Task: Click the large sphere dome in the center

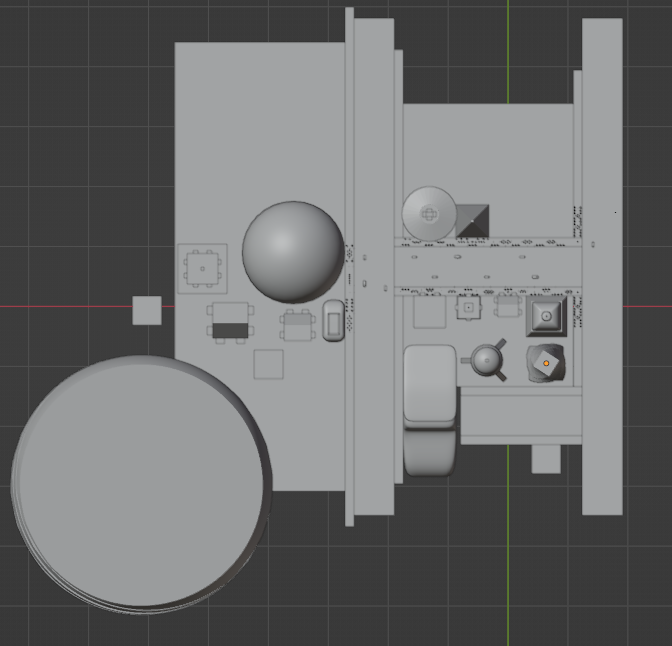Action: tap(292, 252)
